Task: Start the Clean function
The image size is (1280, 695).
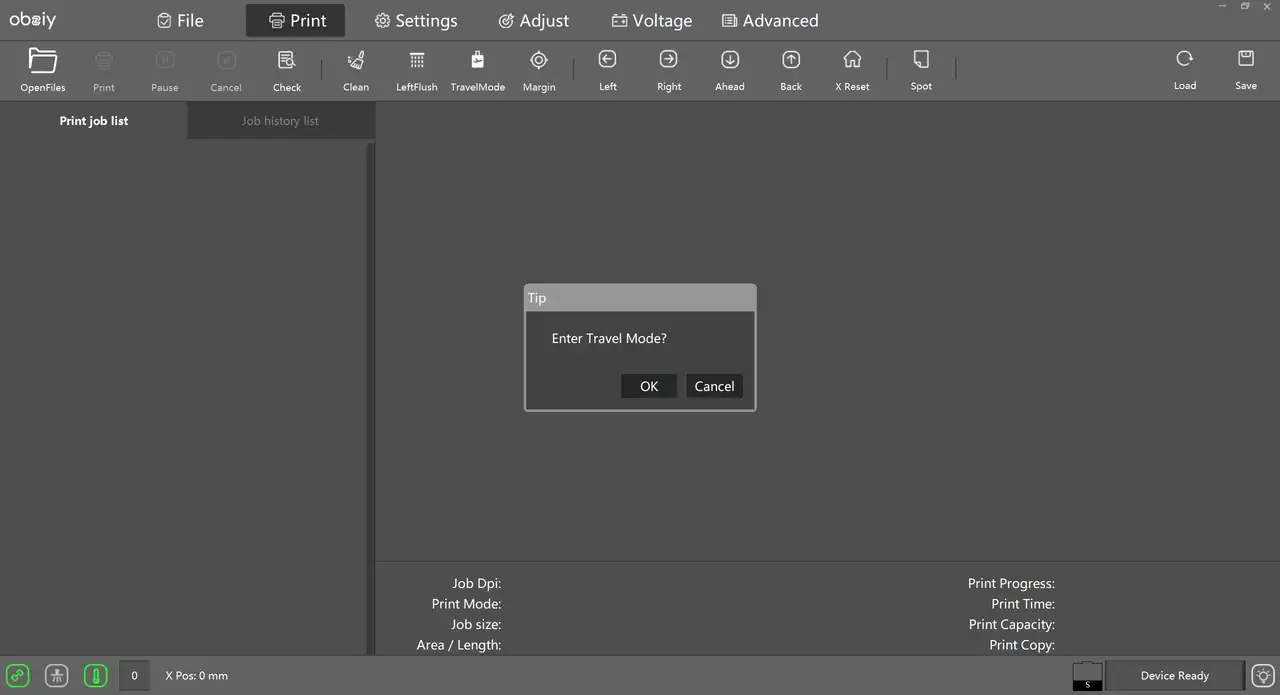Action: coord(356,61)
